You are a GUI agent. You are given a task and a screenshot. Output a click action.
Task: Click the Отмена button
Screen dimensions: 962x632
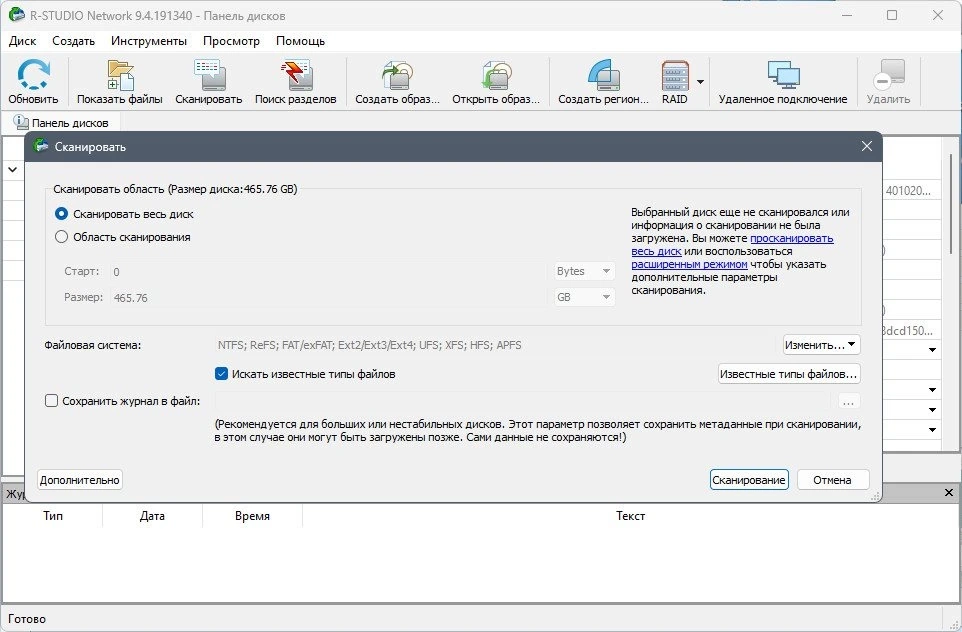coord(833,480)
